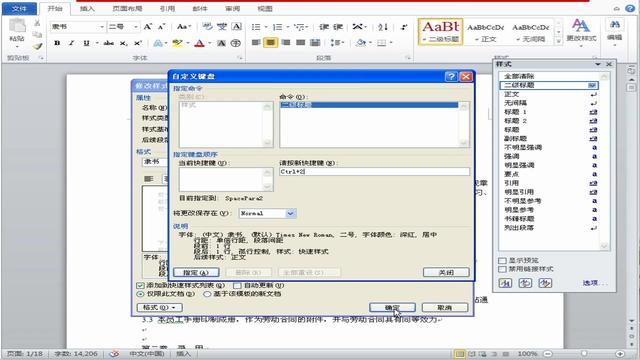640x360 pixels.
Task: Open the save changes in Normal dropdown
Action: click(x=290, y=213)
